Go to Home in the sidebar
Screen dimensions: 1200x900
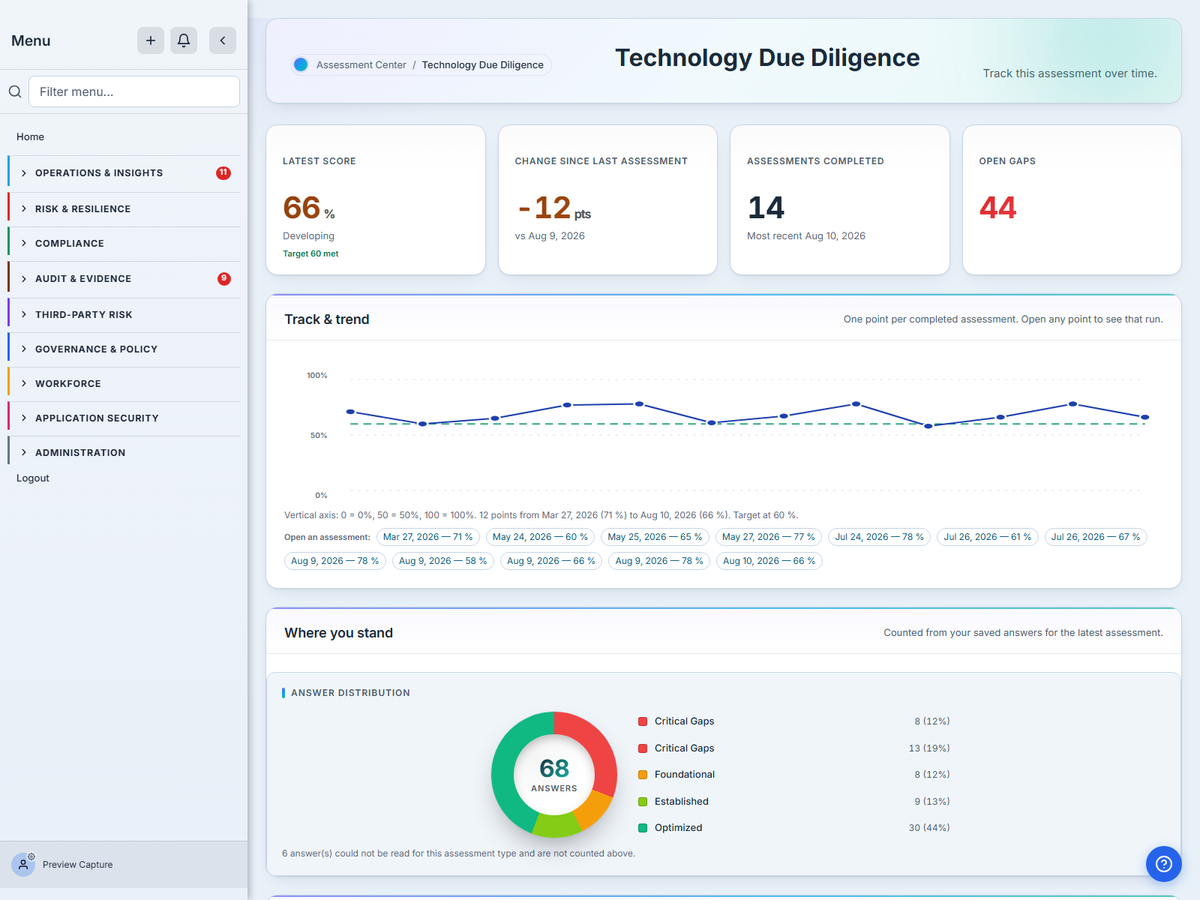pyautogui.click(x=30, y=137)
